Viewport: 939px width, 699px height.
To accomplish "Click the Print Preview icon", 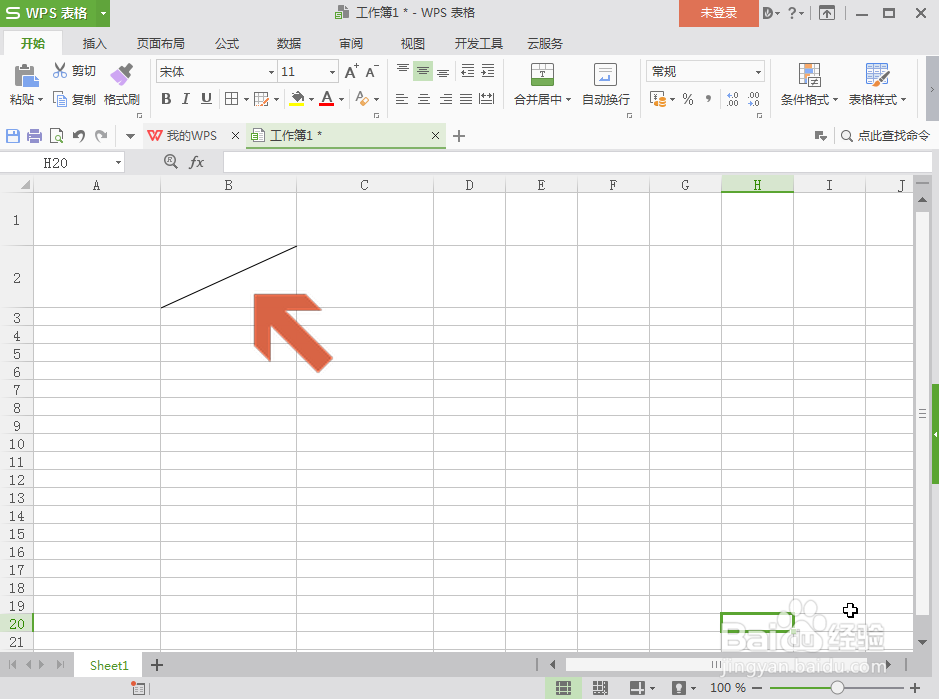I will [x=56, y=136].
